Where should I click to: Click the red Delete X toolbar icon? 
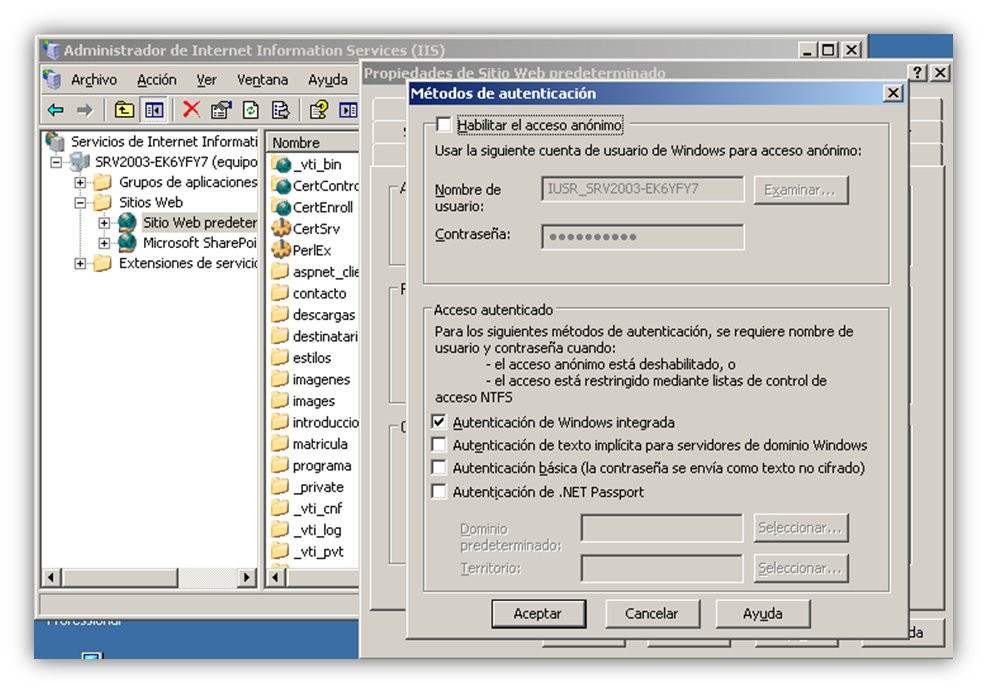point(191,110)
